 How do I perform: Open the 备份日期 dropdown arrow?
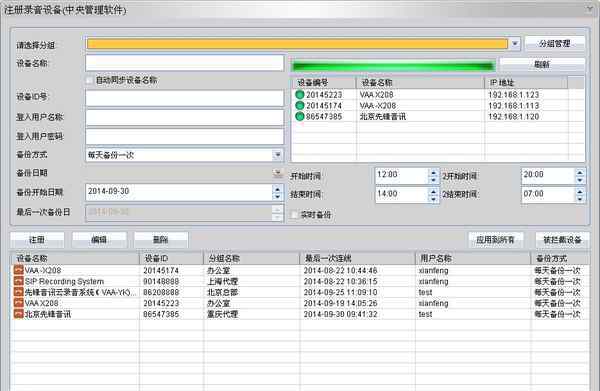[278, 174]
